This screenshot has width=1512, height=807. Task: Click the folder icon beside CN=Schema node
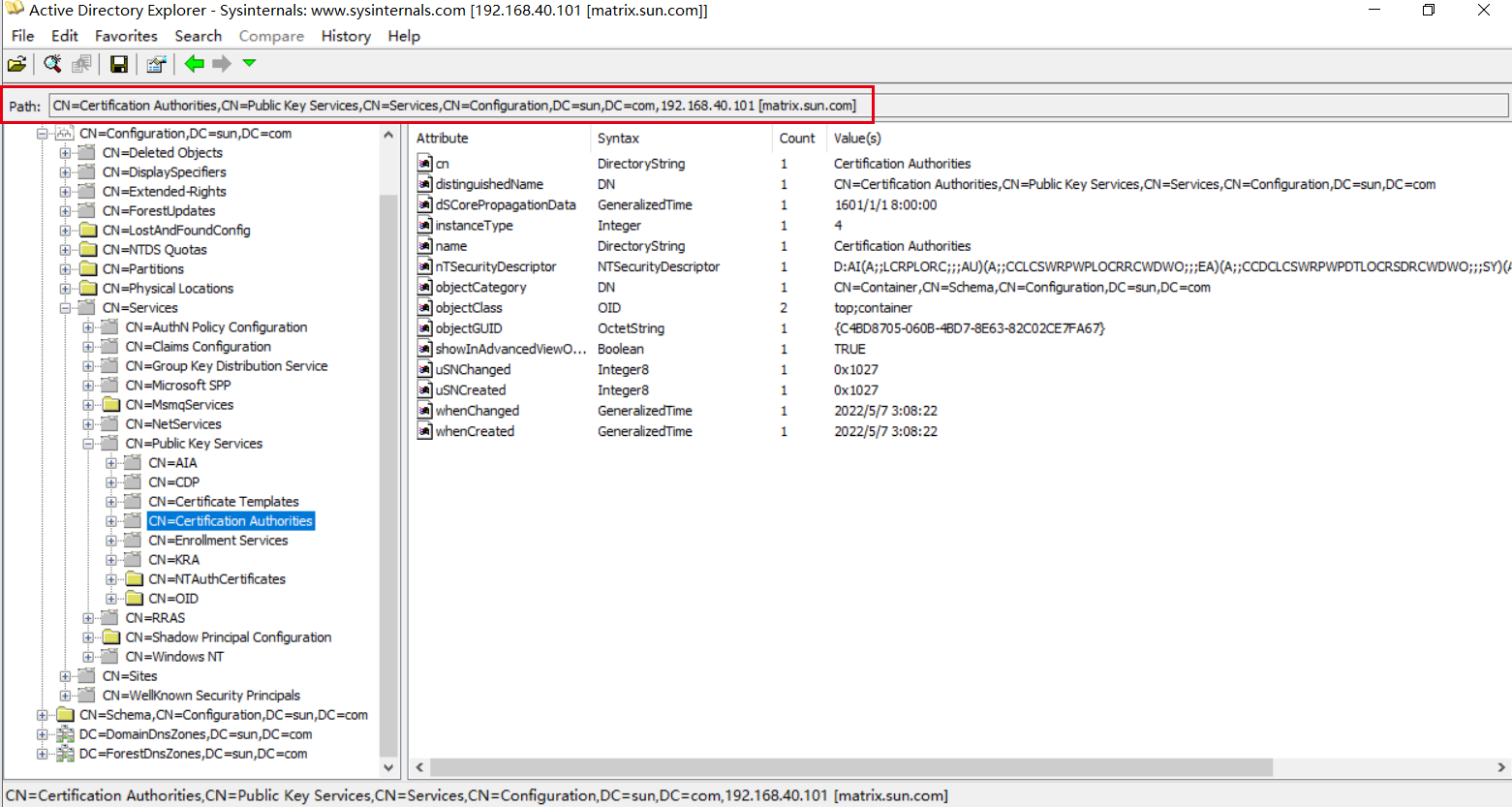pyautogui.click(x=65, y=715)
